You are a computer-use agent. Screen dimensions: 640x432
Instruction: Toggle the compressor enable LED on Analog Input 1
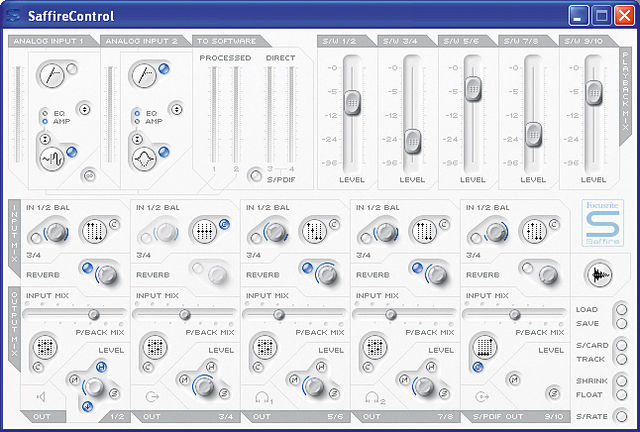[x=72, y=69]
